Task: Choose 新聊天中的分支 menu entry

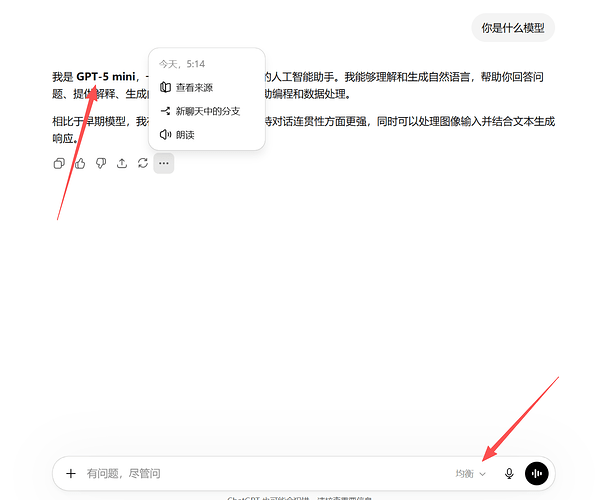Action: coord(207,111)
